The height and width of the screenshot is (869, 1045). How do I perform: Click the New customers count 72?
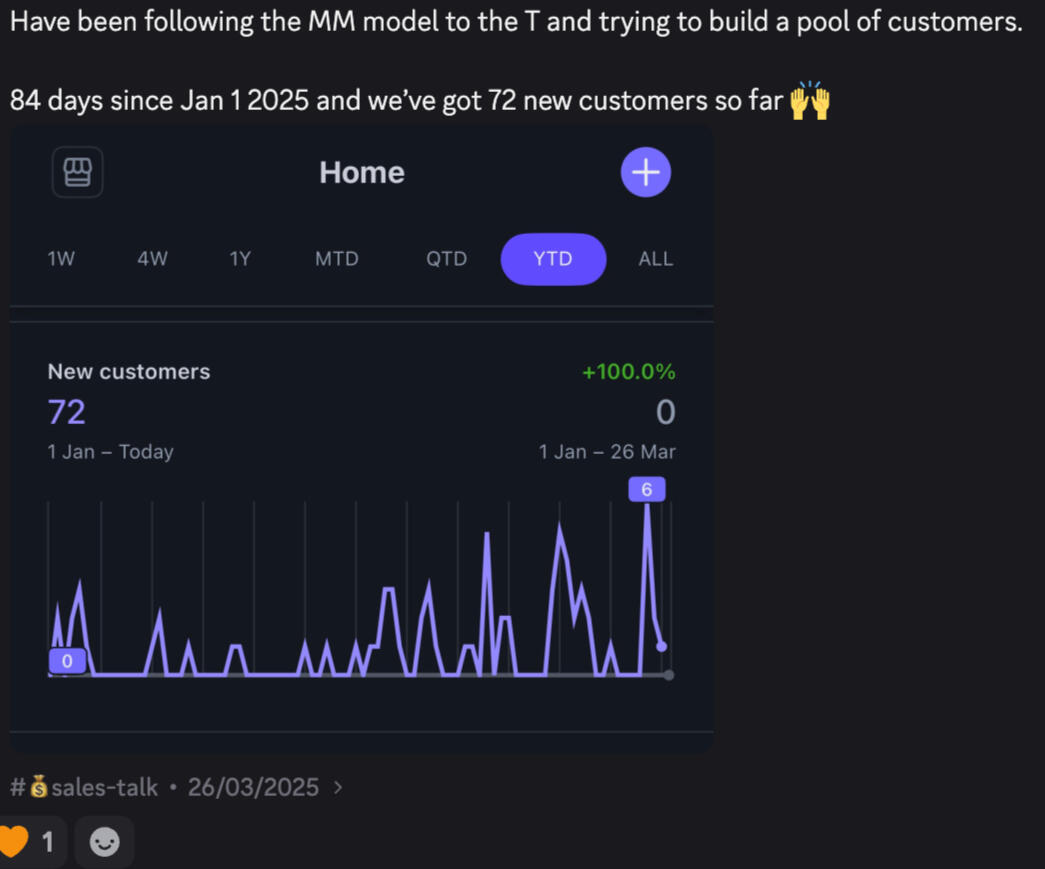click(x=67, y=412)
